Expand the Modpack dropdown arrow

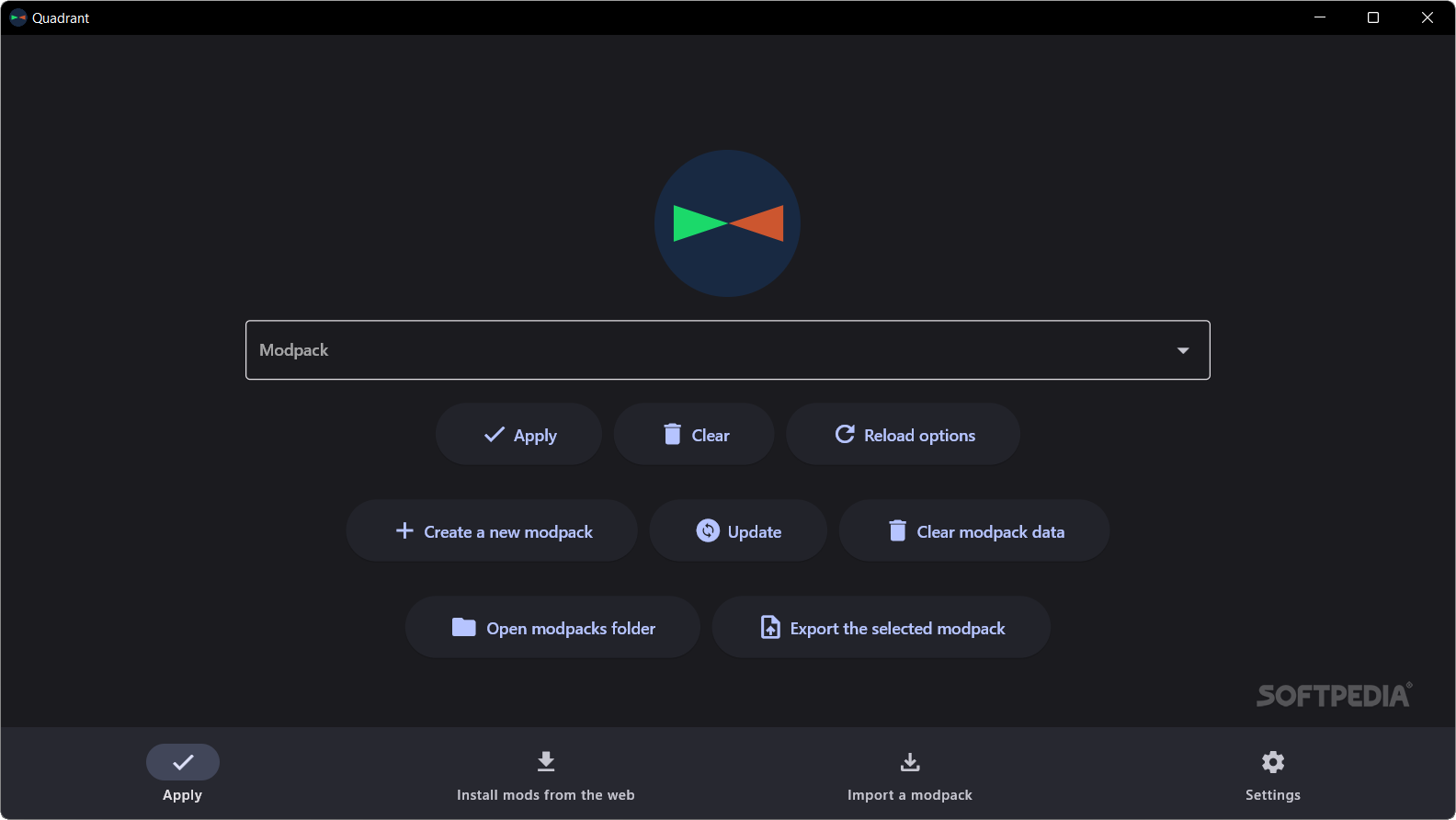point(1183,350)
